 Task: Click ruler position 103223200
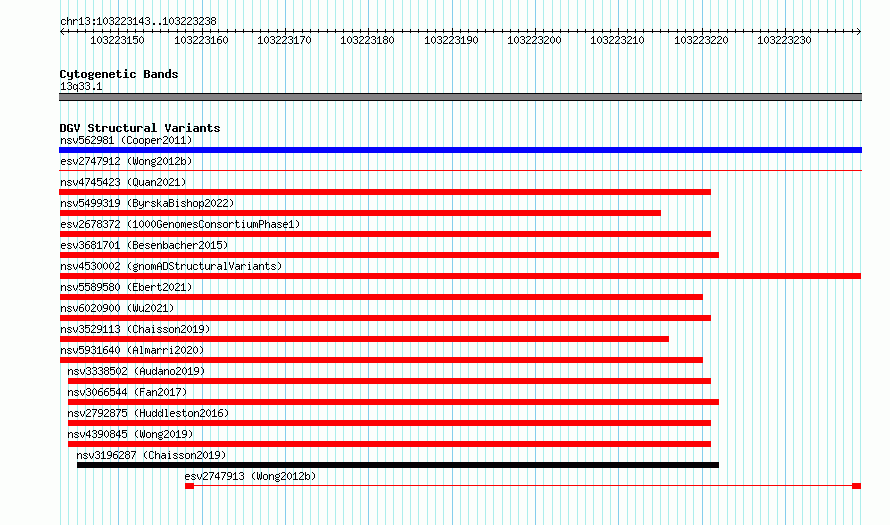pyautogui.click(x=534, y=40)
